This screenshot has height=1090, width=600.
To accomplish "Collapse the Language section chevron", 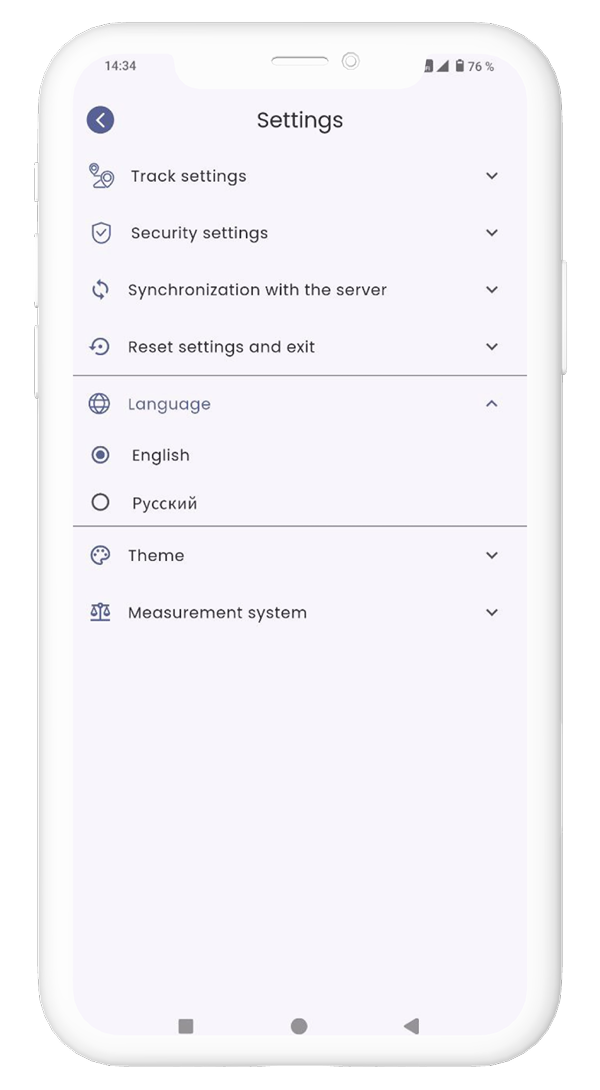I will pyautogui.click(x=491, y=404).
